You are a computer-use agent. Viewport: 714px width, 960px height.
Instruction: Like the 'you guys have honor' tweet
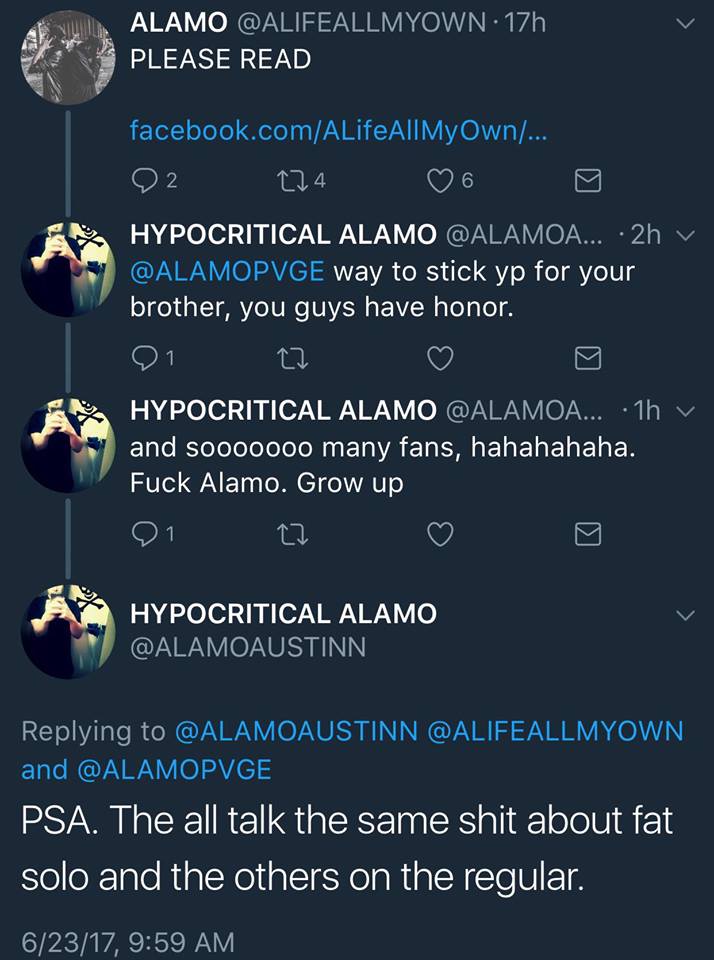click(441, 358)
